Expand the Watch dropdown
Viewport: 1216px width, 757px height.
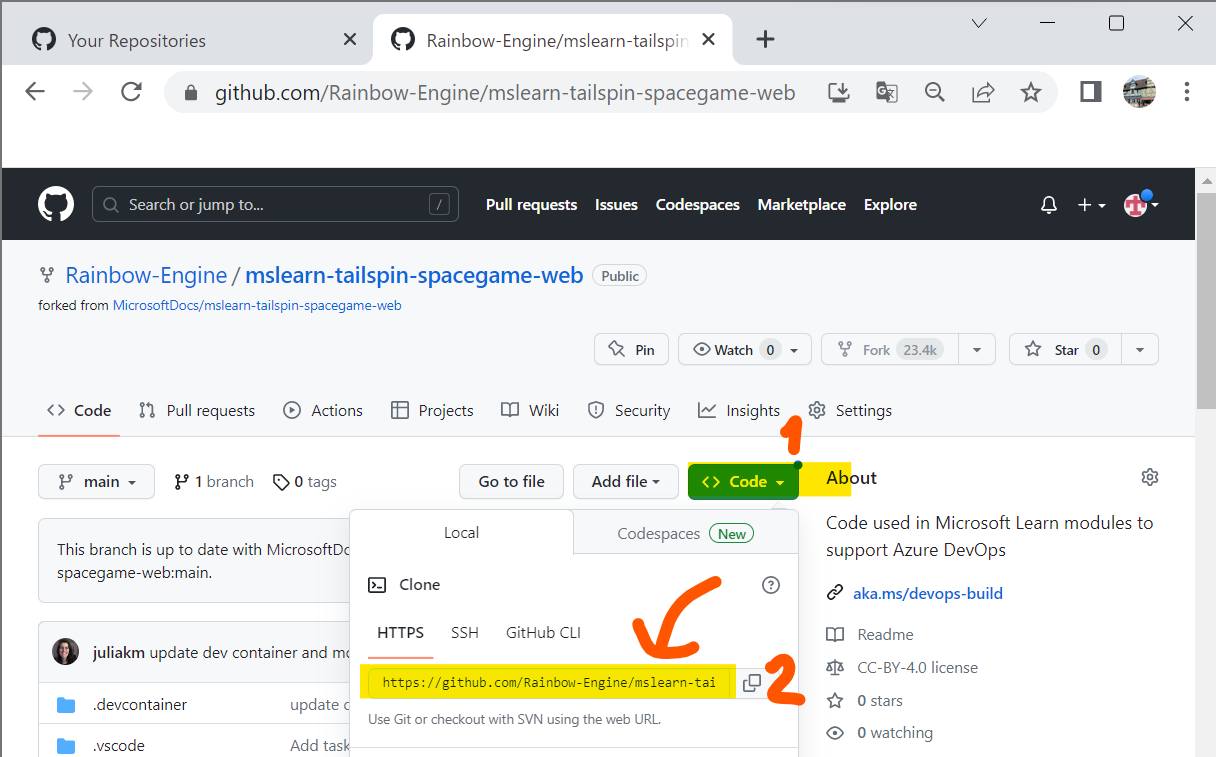tap(744, 350)
